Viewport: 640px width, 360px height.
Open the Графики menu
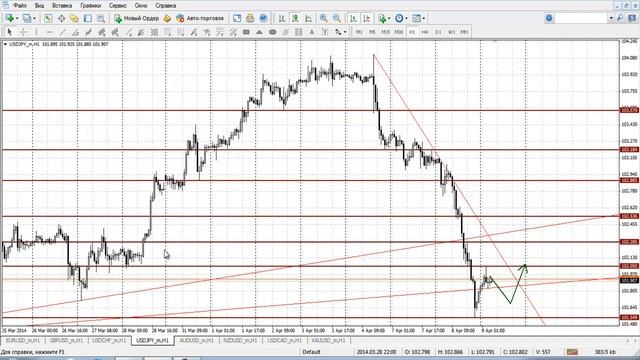91,6
